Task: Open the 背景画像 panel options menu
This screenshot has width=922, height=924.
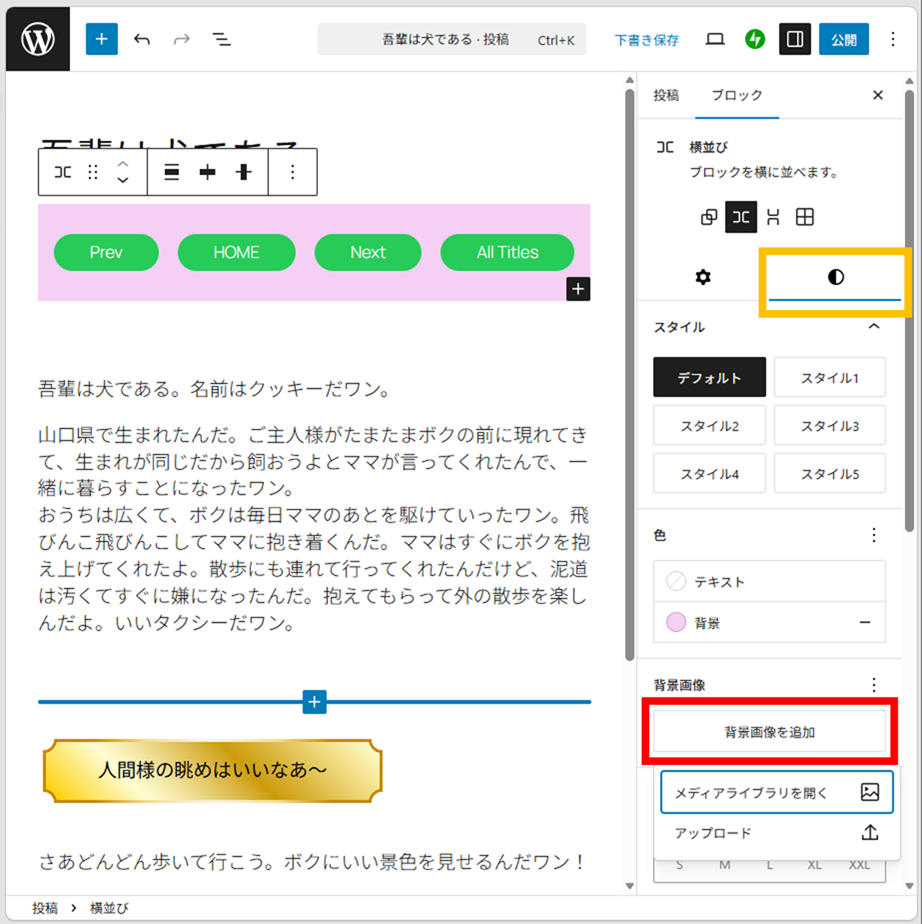Action: [874, 685]
